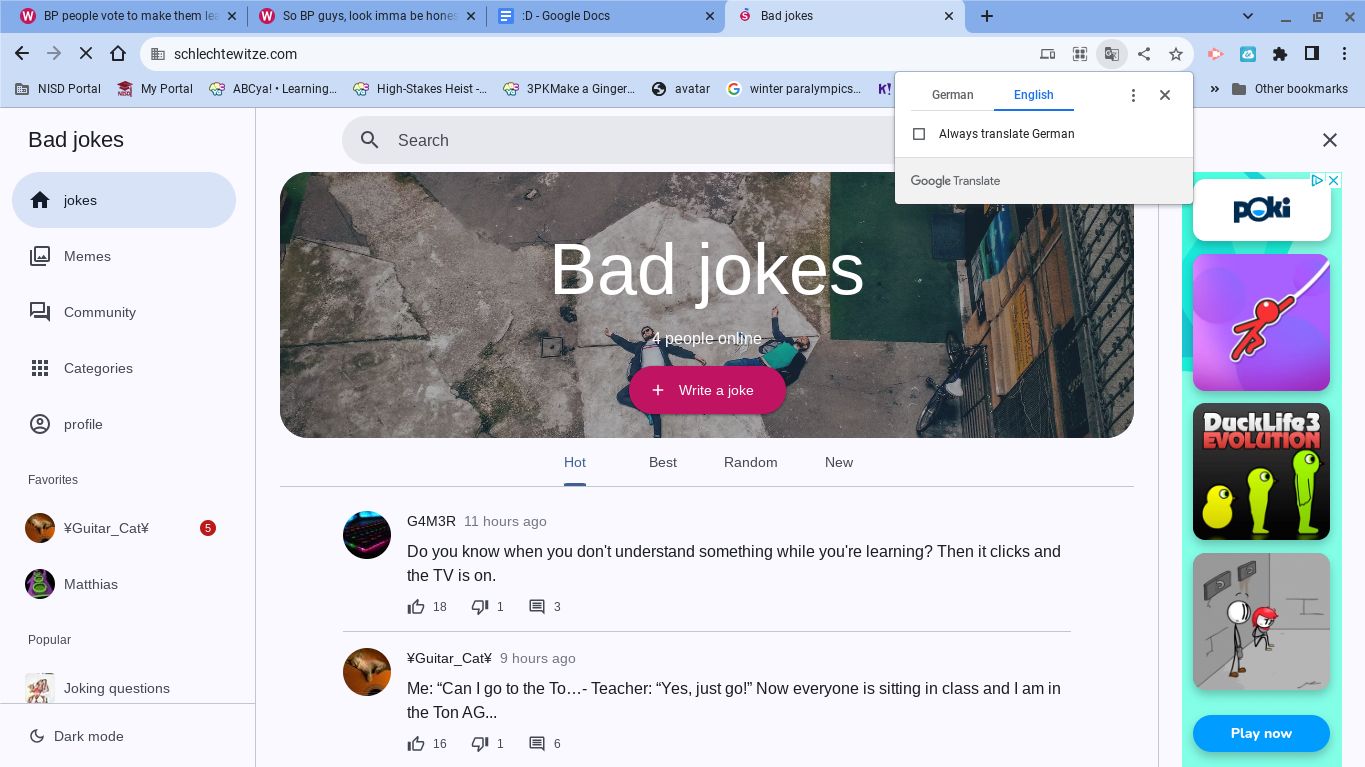Open the Chrome extensions puzzle icon
Screen dimensions: 1365x767
(x=1280, y=54)
